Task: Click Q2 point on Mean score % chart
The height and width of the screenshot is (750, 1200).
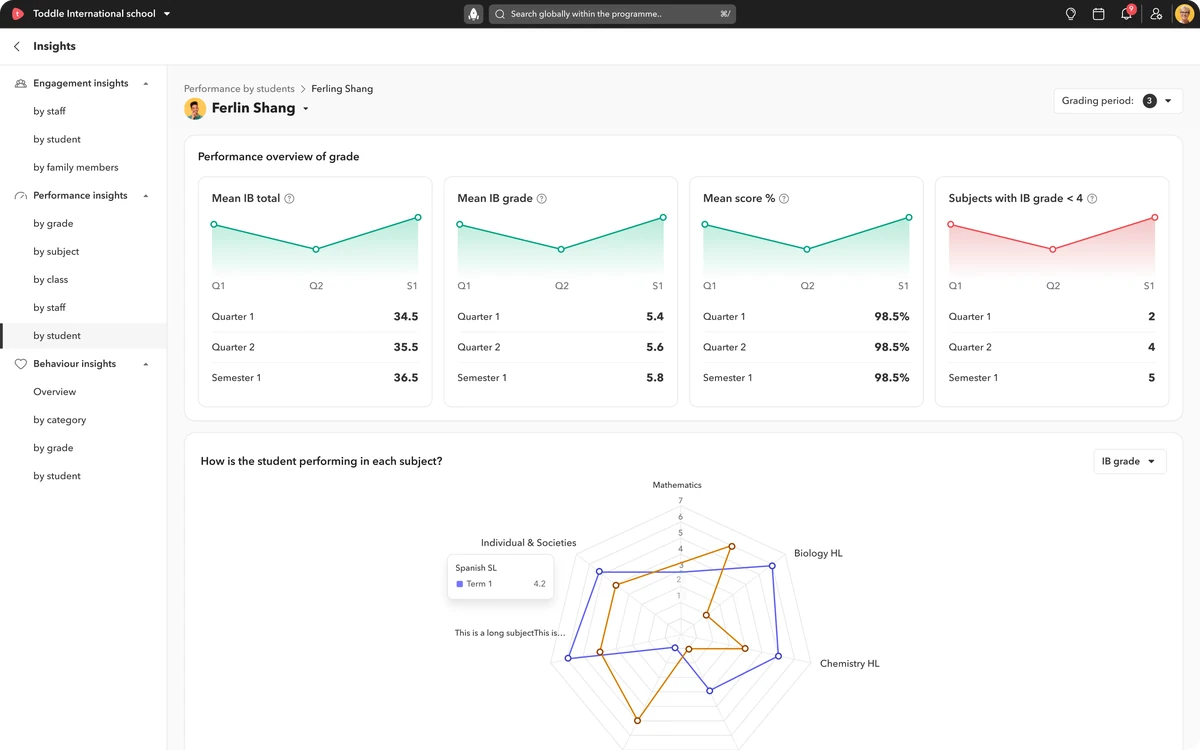Action: coord(807,249)
